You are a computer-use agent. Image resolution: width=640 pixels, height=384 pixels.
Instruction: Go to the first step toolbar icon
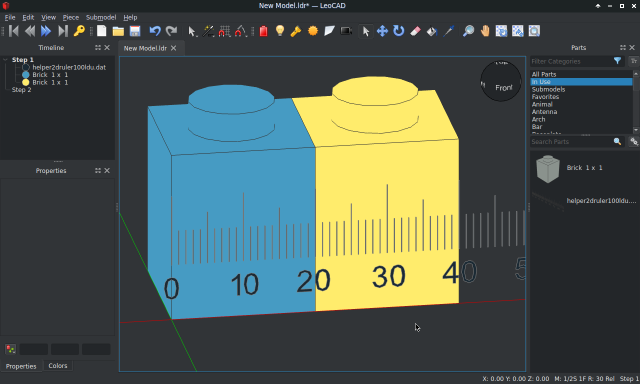(13, 31)
